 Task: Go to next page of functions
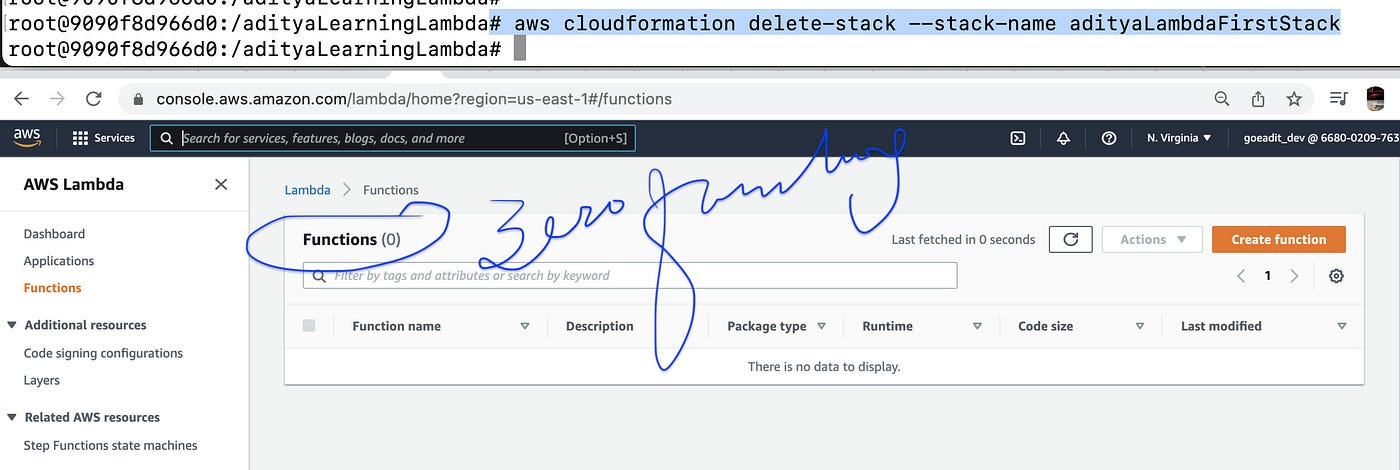point(1294,276)
